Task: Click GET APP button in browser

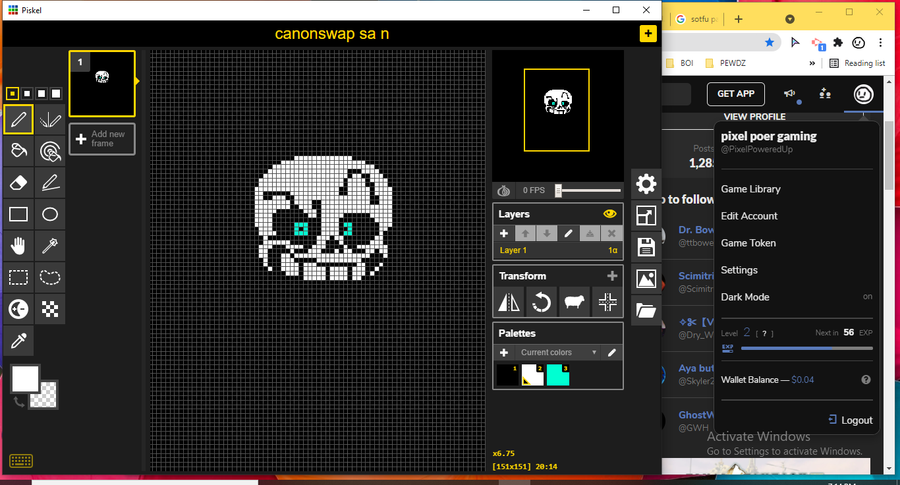Action: tap(736, 94)
